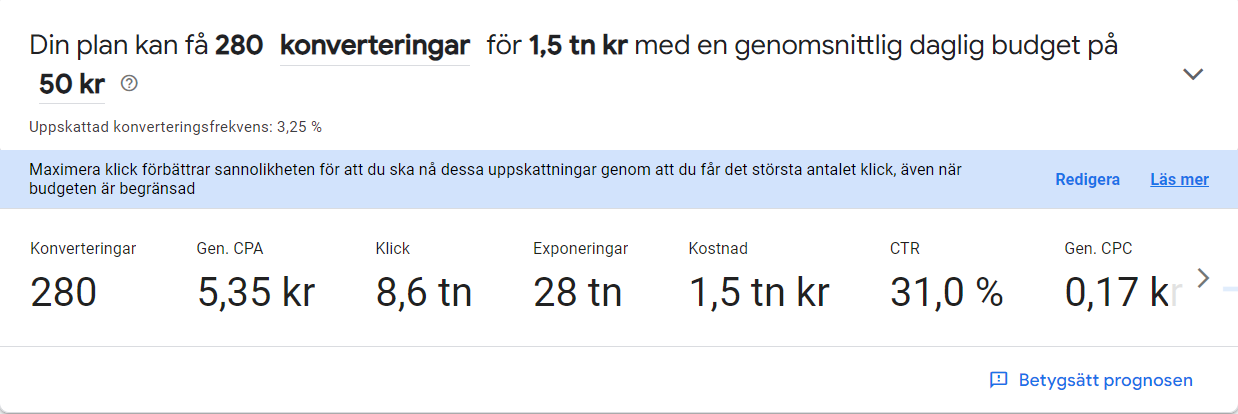The height and width of the screenshot is (414, 1238).
Task: Edit the 50 kr daily budget field
Action: click(x=72, y=85)
